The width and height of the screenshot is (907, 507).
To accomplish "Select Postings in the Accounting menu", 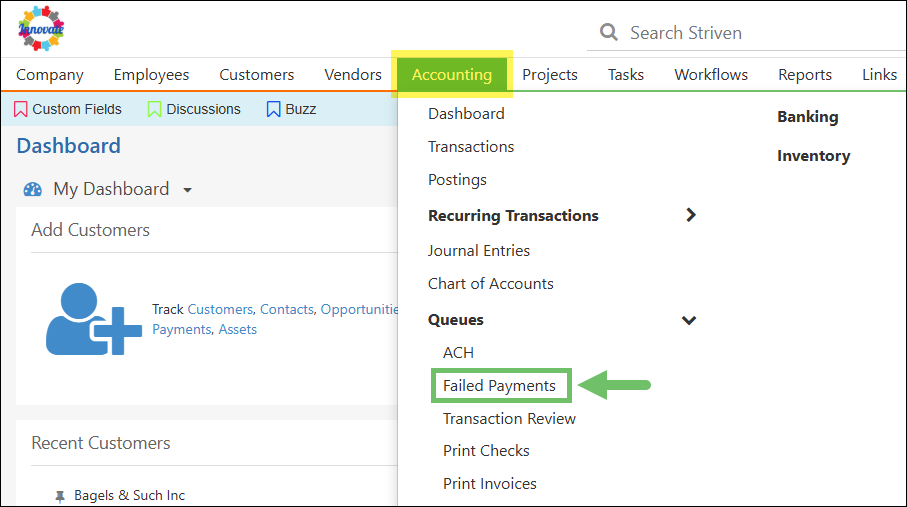I will click(458, 180).
